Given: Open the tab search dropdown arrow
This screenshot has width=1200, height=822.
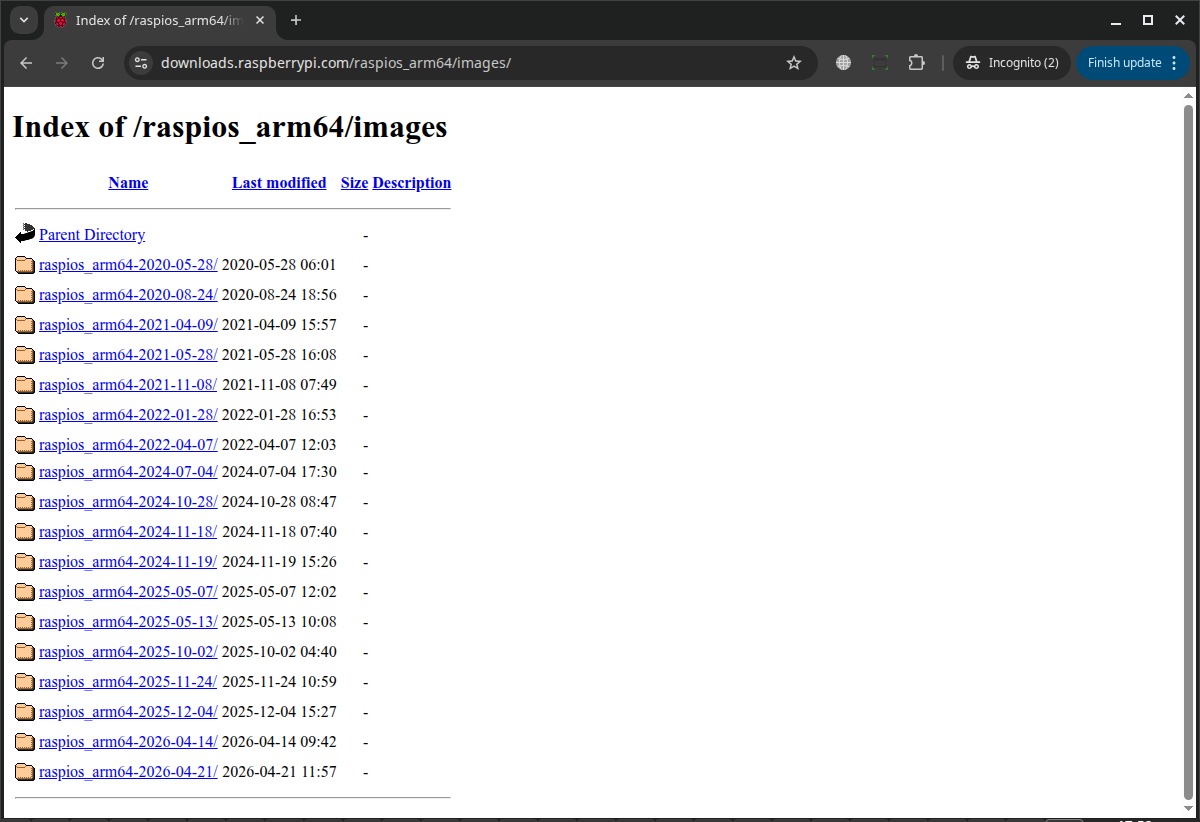Looking at the screenshot, I should tap(24, 20).
